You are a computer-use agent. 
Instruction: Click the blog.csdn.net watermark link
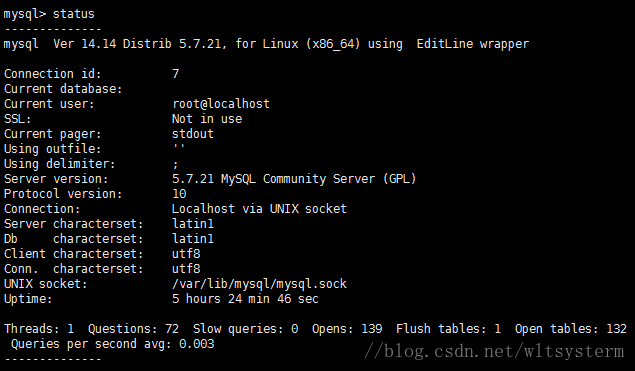point(494,351)
